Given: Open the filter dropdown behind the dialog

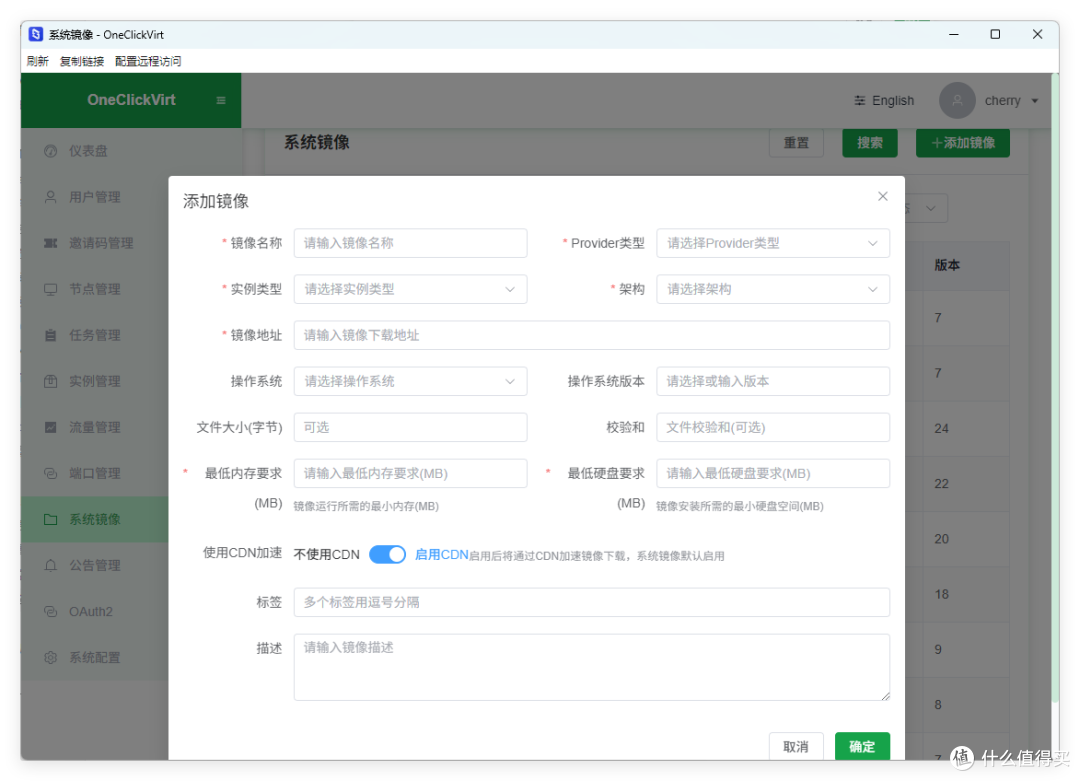Looking at the screenshot, I should 930,208.
